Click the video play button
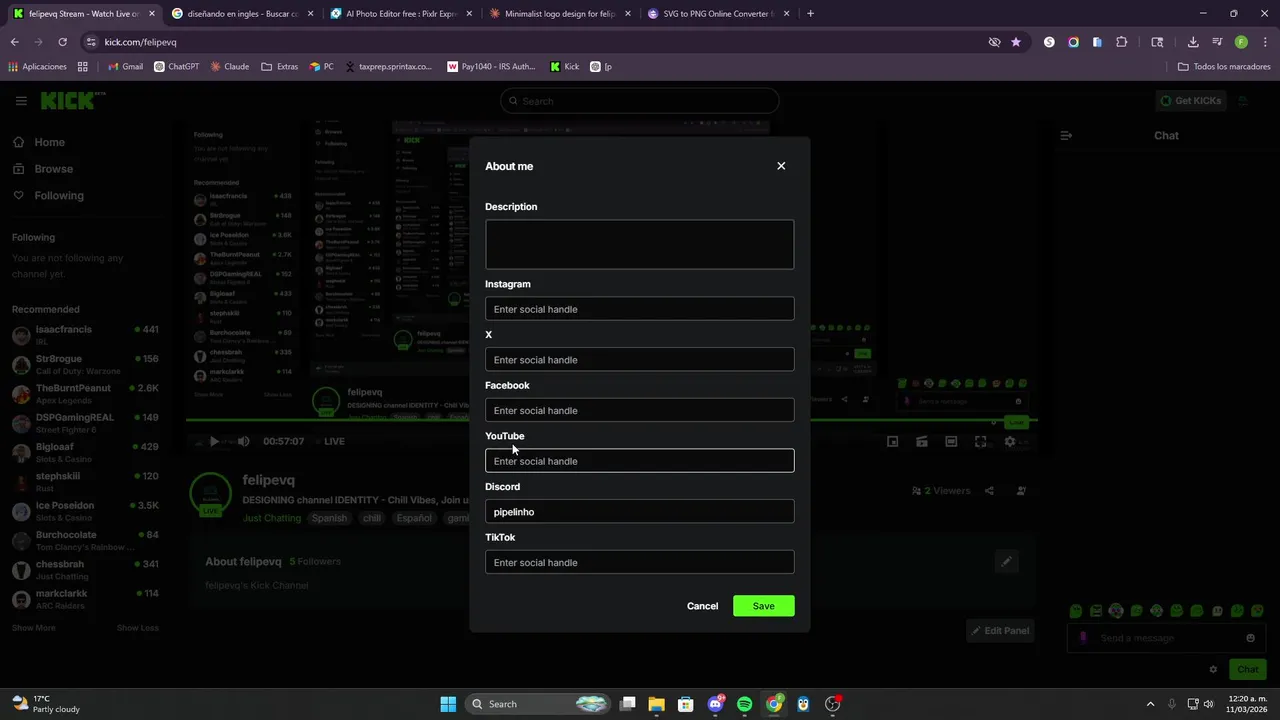Viewport: 1280px width, 720px height. pyautogui.click(x=214, y=441)
